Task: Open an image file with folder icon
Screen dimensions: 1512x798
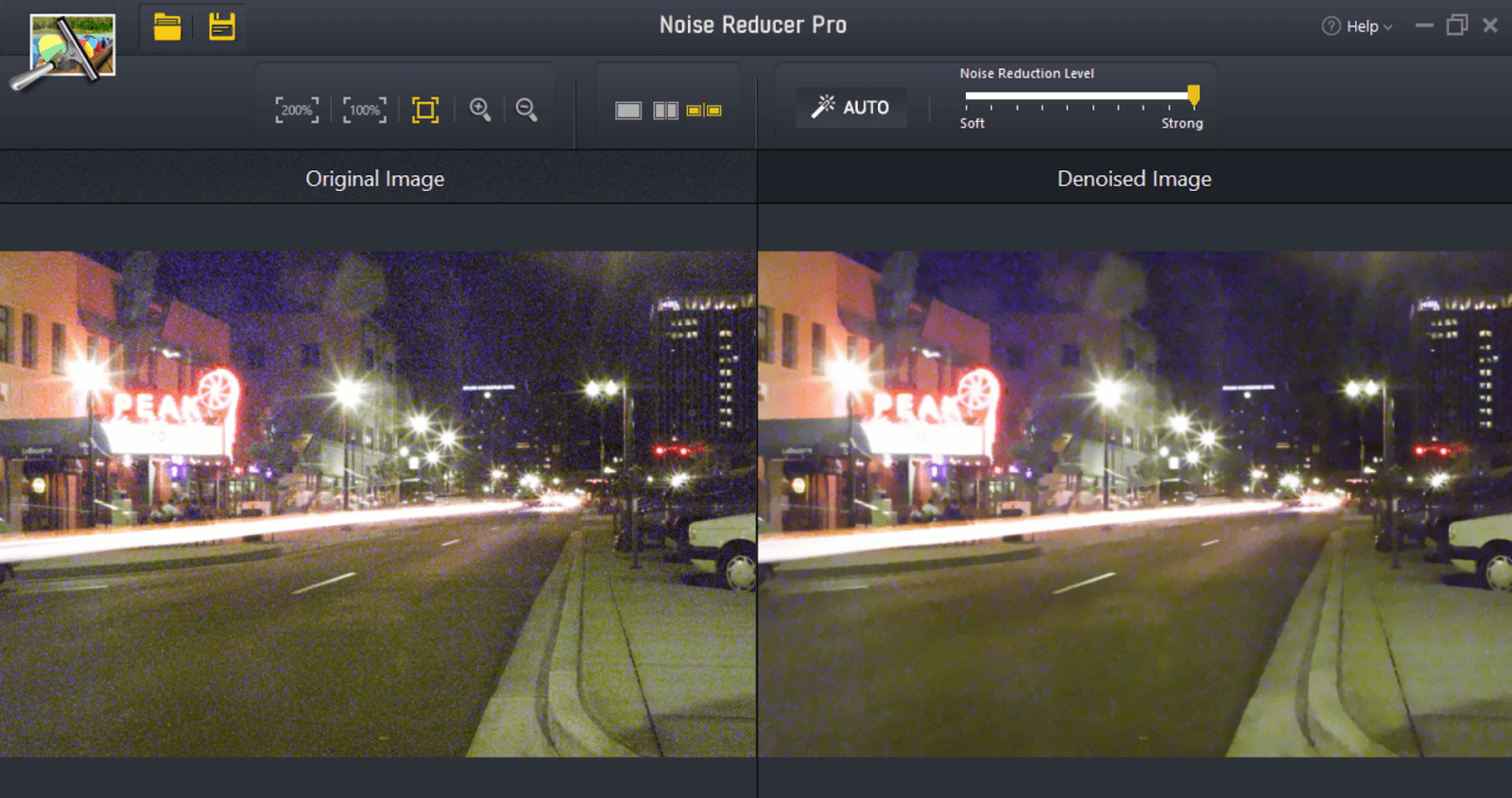Action: [167, 27]
